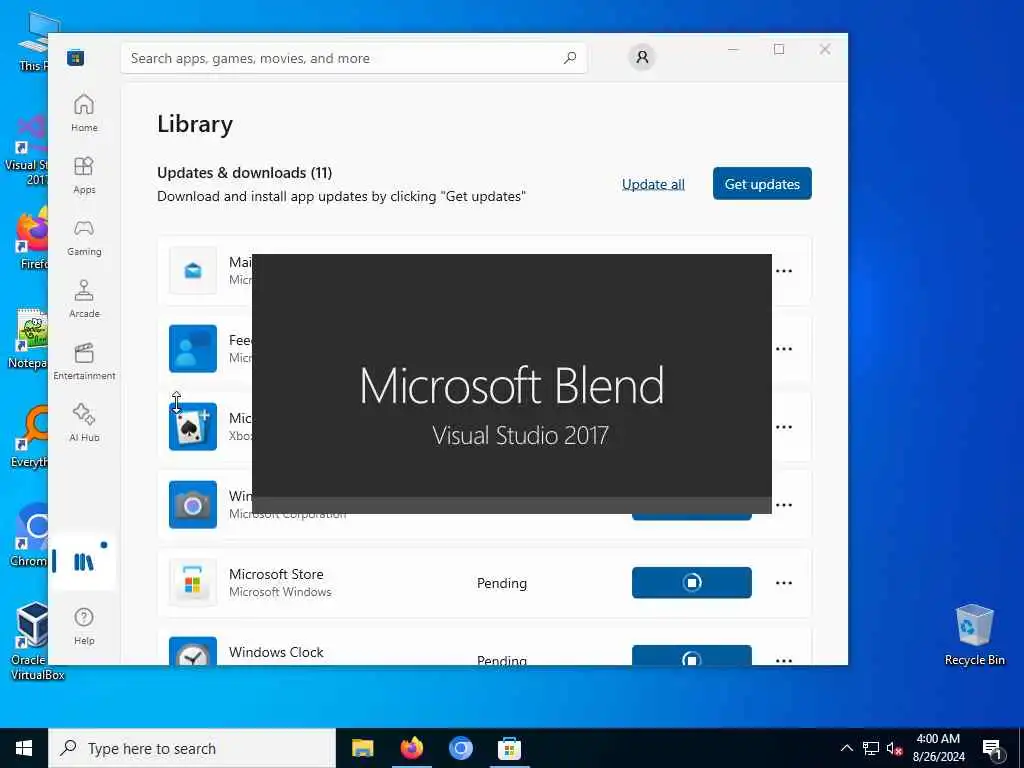Open Entertainment section in sidebar
The width and height of the screenshot is (1024, 768).
click(x=84, y=361)
